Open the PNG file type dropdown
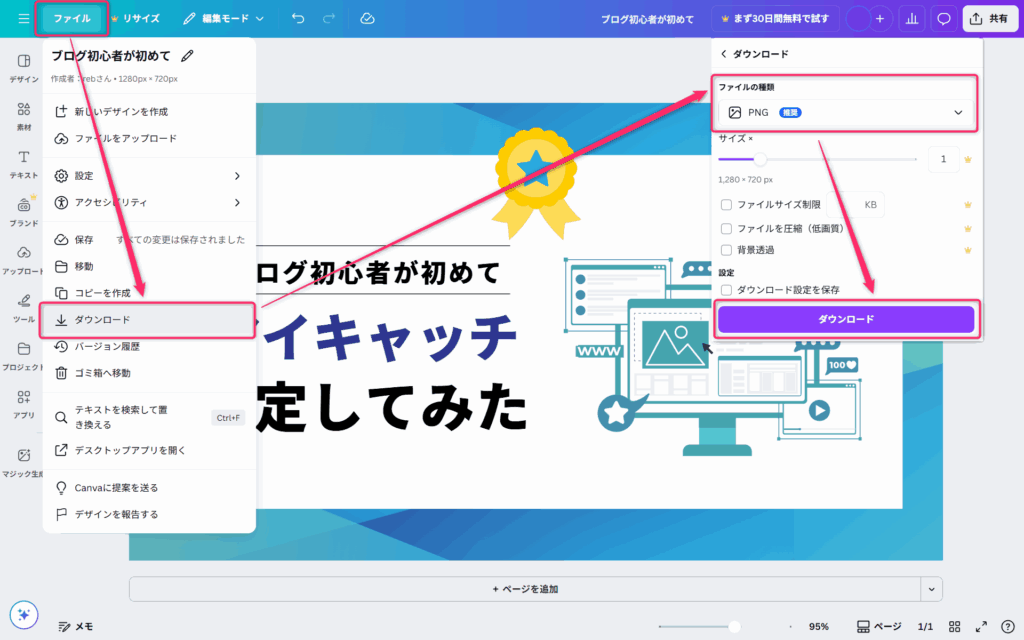Image resolution: width=1024 pixels, height=640 pixels. [x=846, y=113]
